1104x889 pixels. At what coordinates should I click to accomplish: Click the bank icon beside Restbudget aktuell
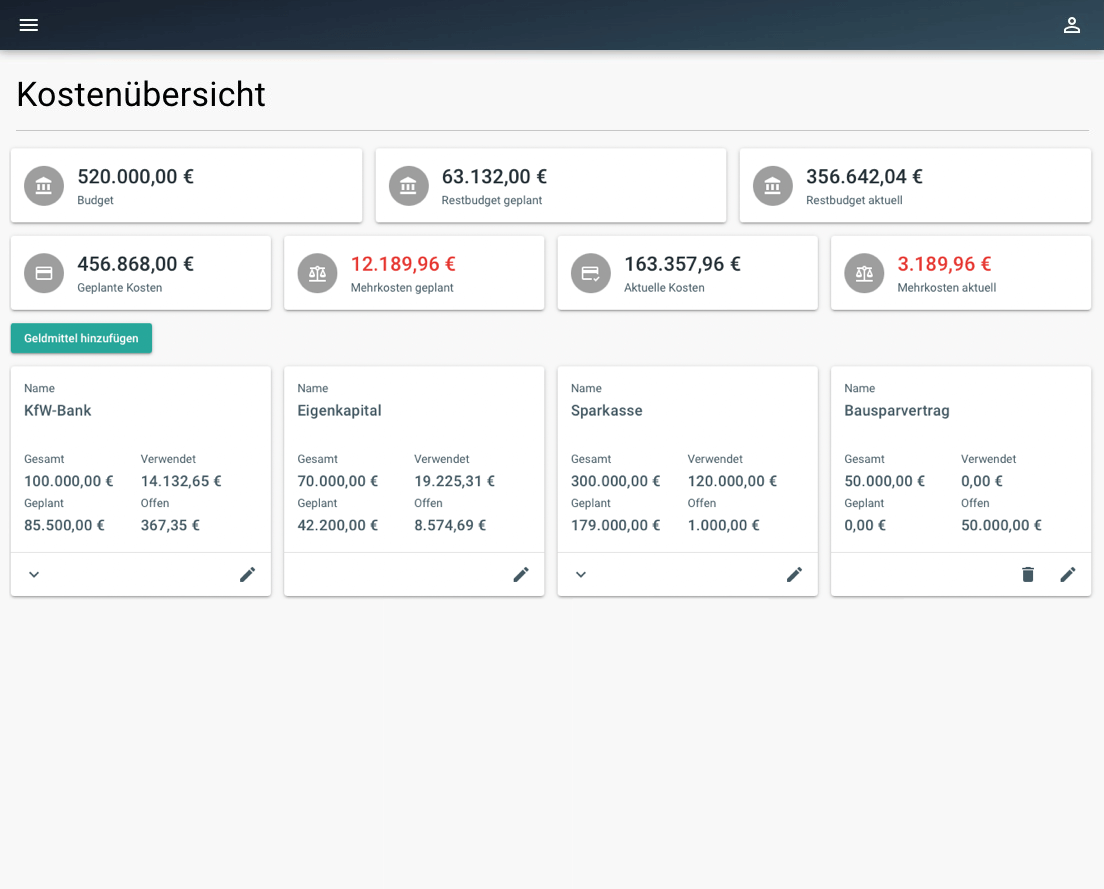click(772, 186)
